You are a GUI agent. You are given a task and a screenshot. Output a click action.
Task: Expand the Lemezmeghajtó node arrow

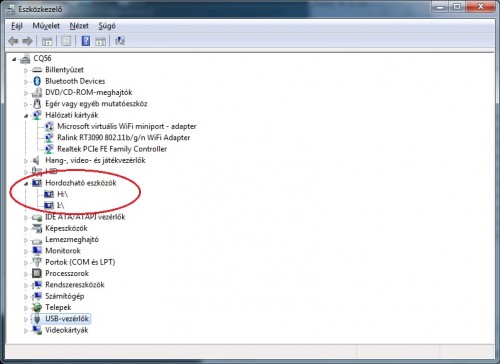tap(26, 240)
